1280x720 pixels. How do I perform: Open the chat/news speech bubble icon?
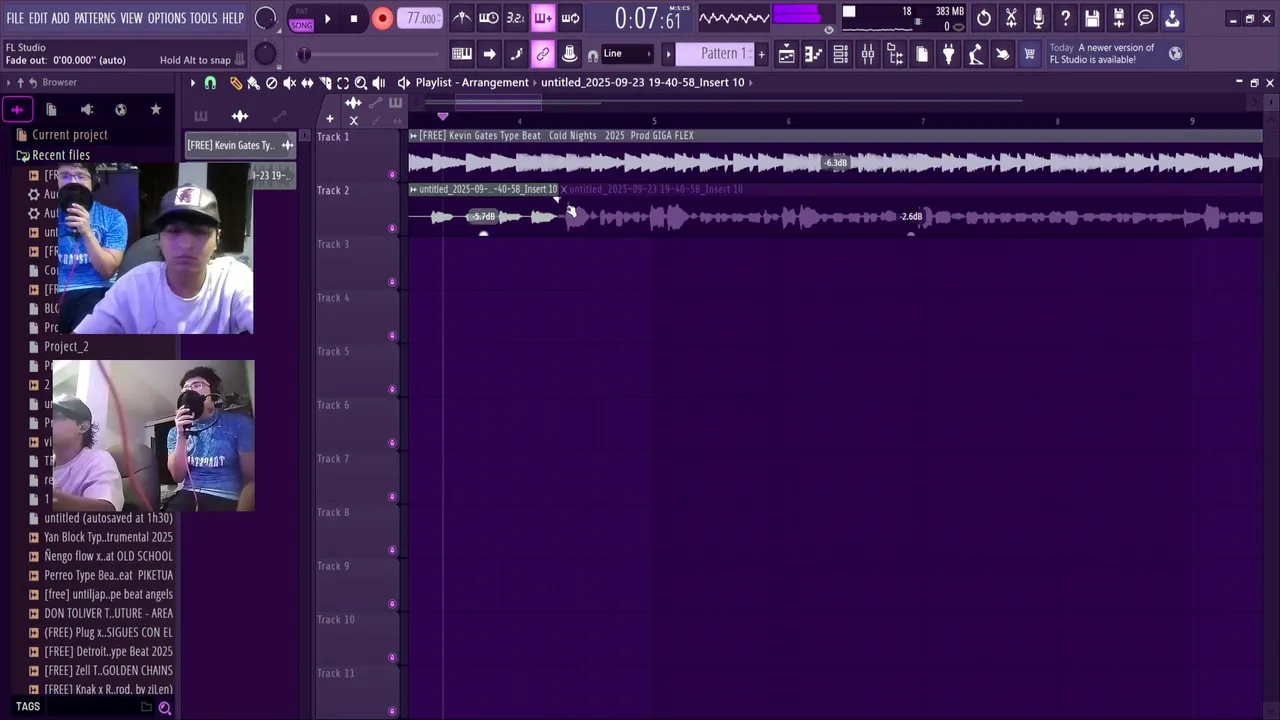point(1146,18)
